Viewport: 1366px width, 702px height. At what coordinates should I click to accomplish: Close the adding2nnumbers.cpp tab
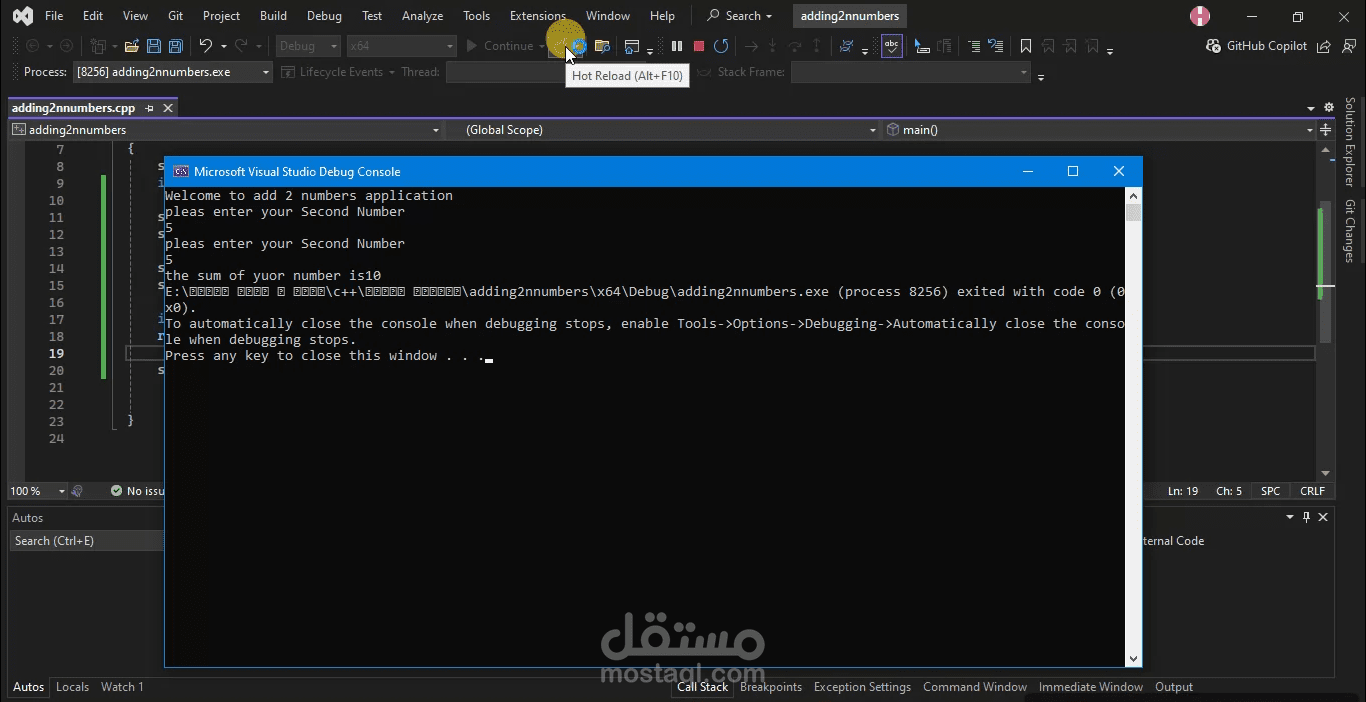(x=168, y=108)
